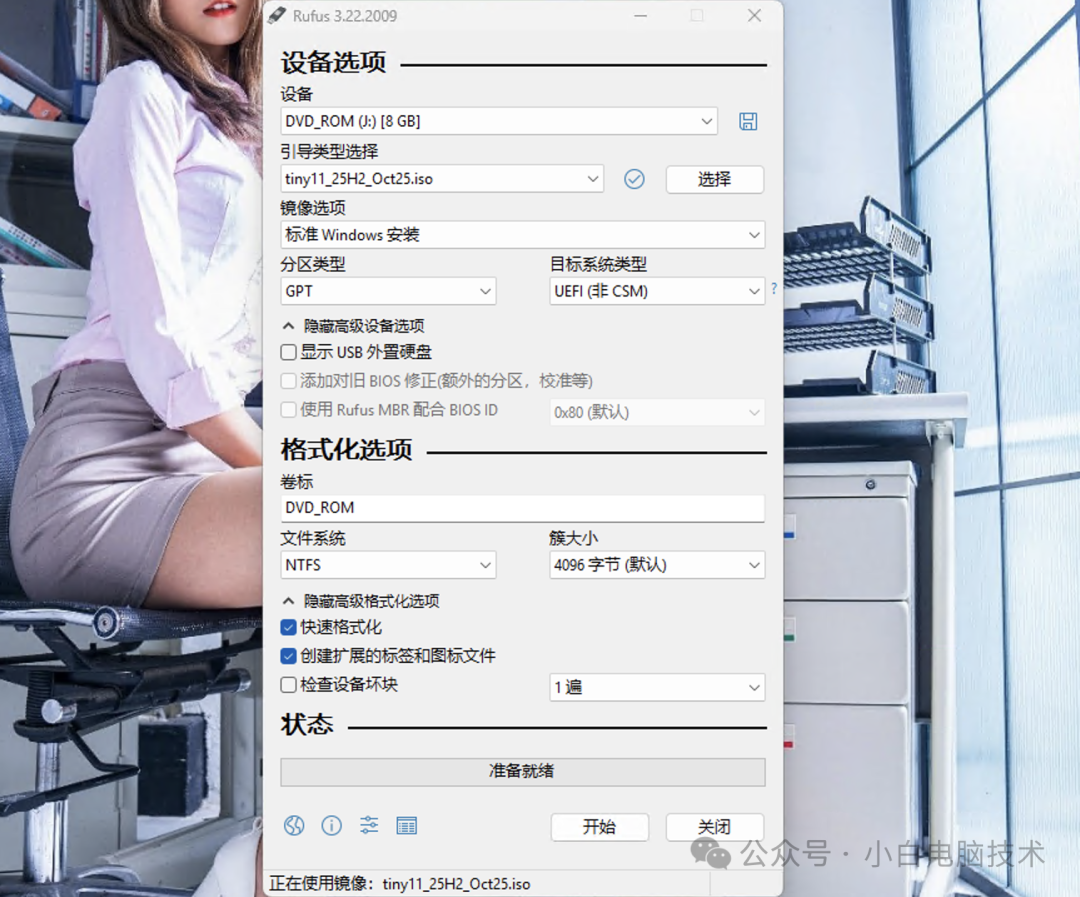Show the log panel icon
Viewport: 1080px width, 897px height.
tap(406, 825)
